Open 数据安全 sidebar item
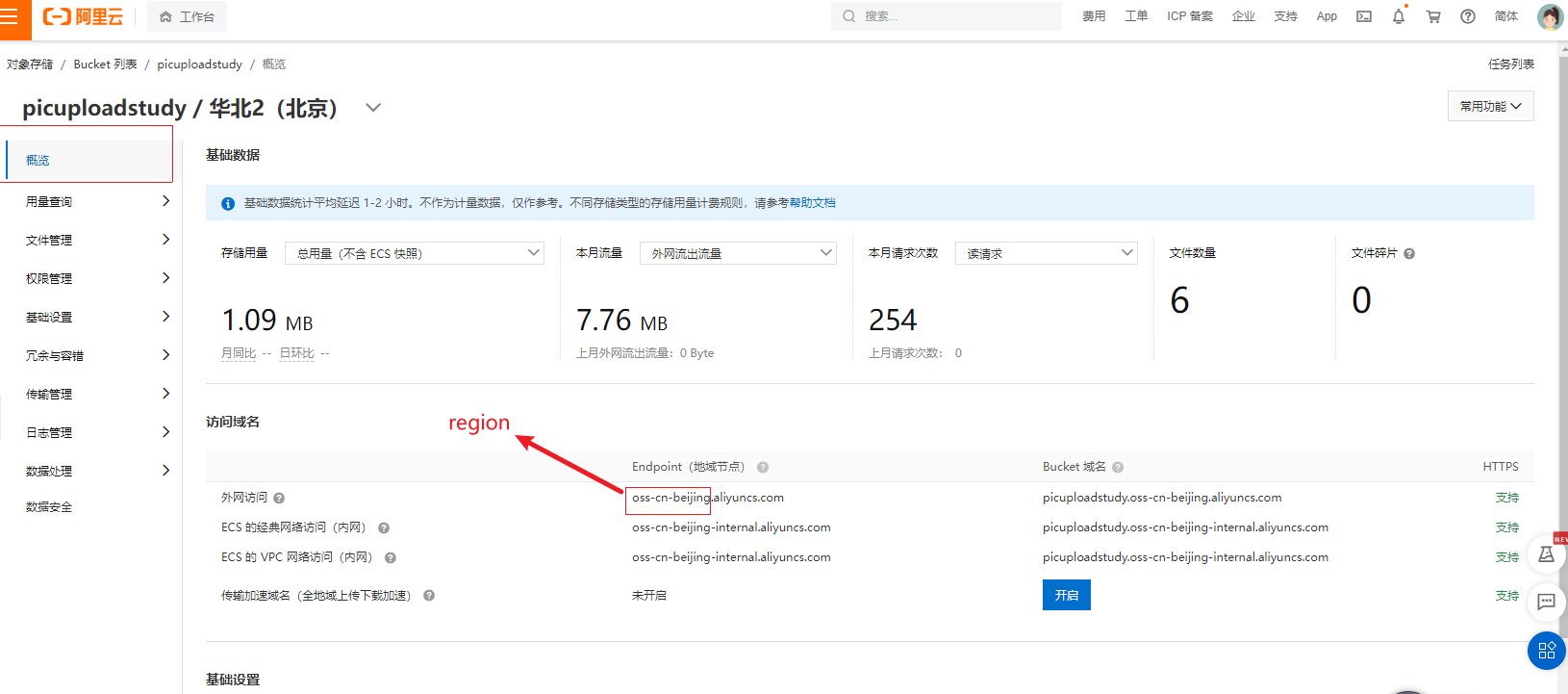This screenshot has height=694, width=1568. point(49,507)
